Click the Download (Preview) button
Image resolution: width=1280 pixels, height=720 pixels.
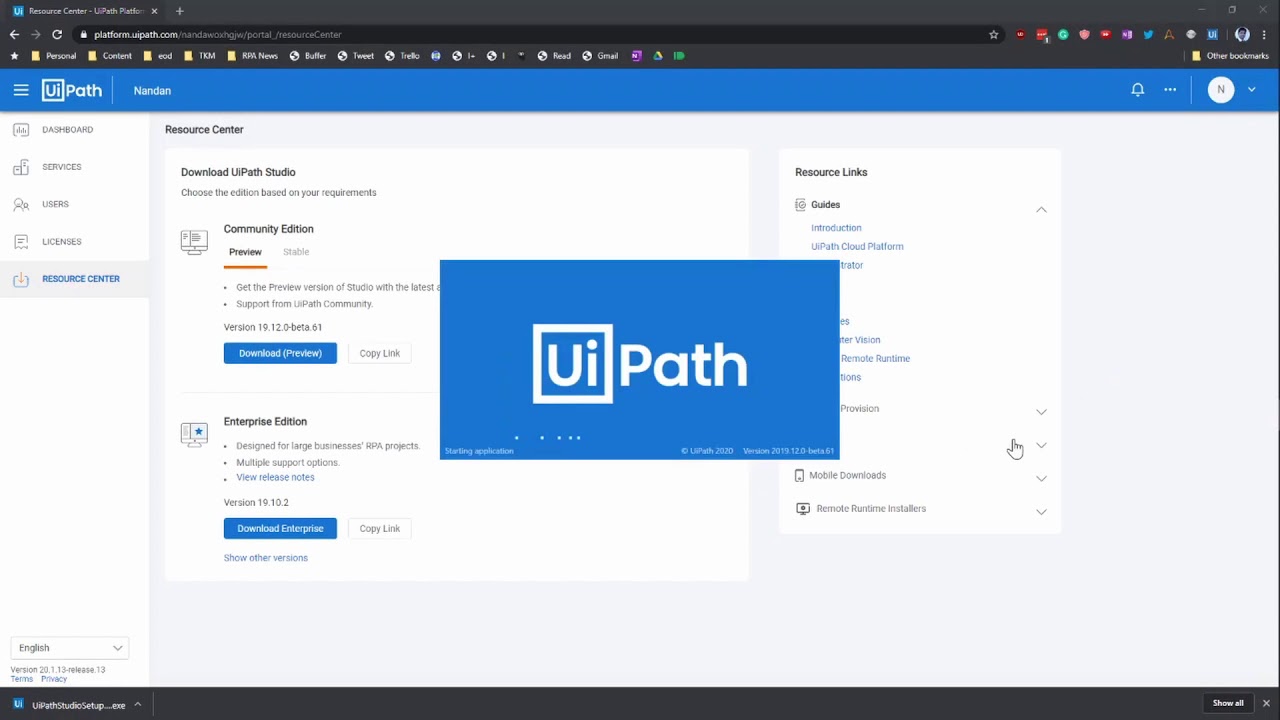tap(280, 353)
